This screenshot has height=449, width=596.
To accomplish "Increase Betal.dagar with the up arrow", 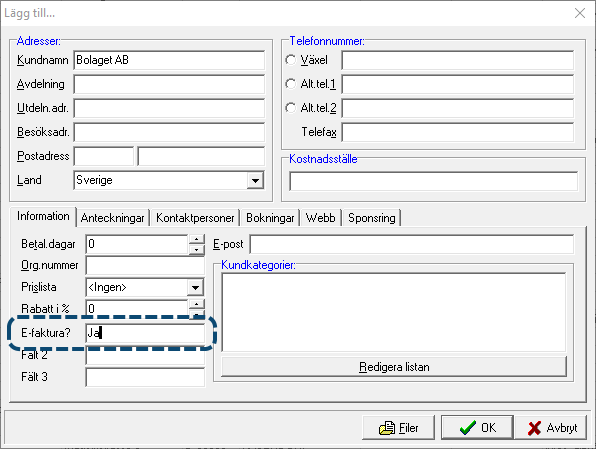I will 196,240.
